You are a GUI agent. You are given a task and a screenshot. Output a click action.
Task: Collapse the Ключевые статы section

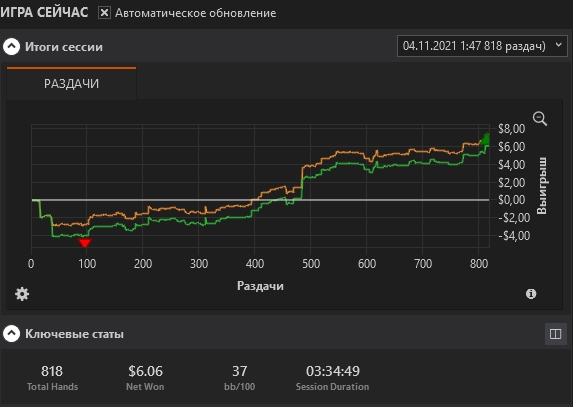click(11, 334)
